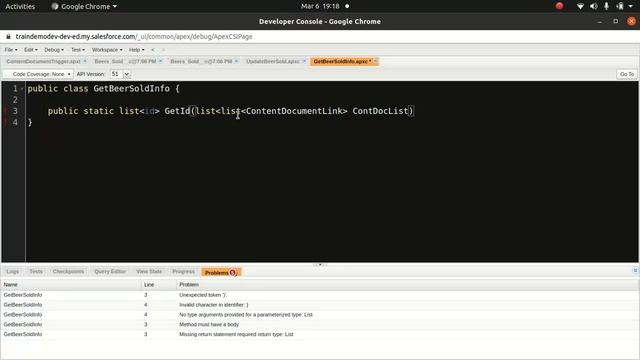
Task: Close the ContentDocumentTrigger.apxt tab
Action: click(85, 61)
